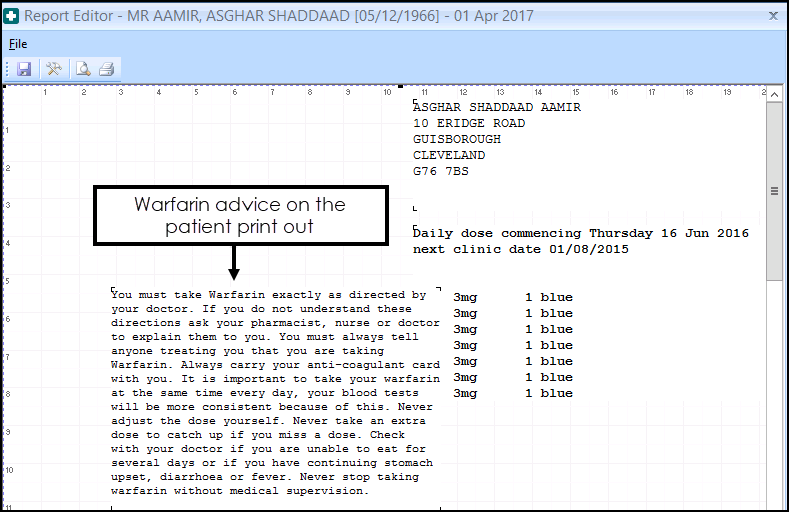789x512 pixels.
Task: Click the last '3mg 1 blue' dose row
Action: tap(513, 393)
